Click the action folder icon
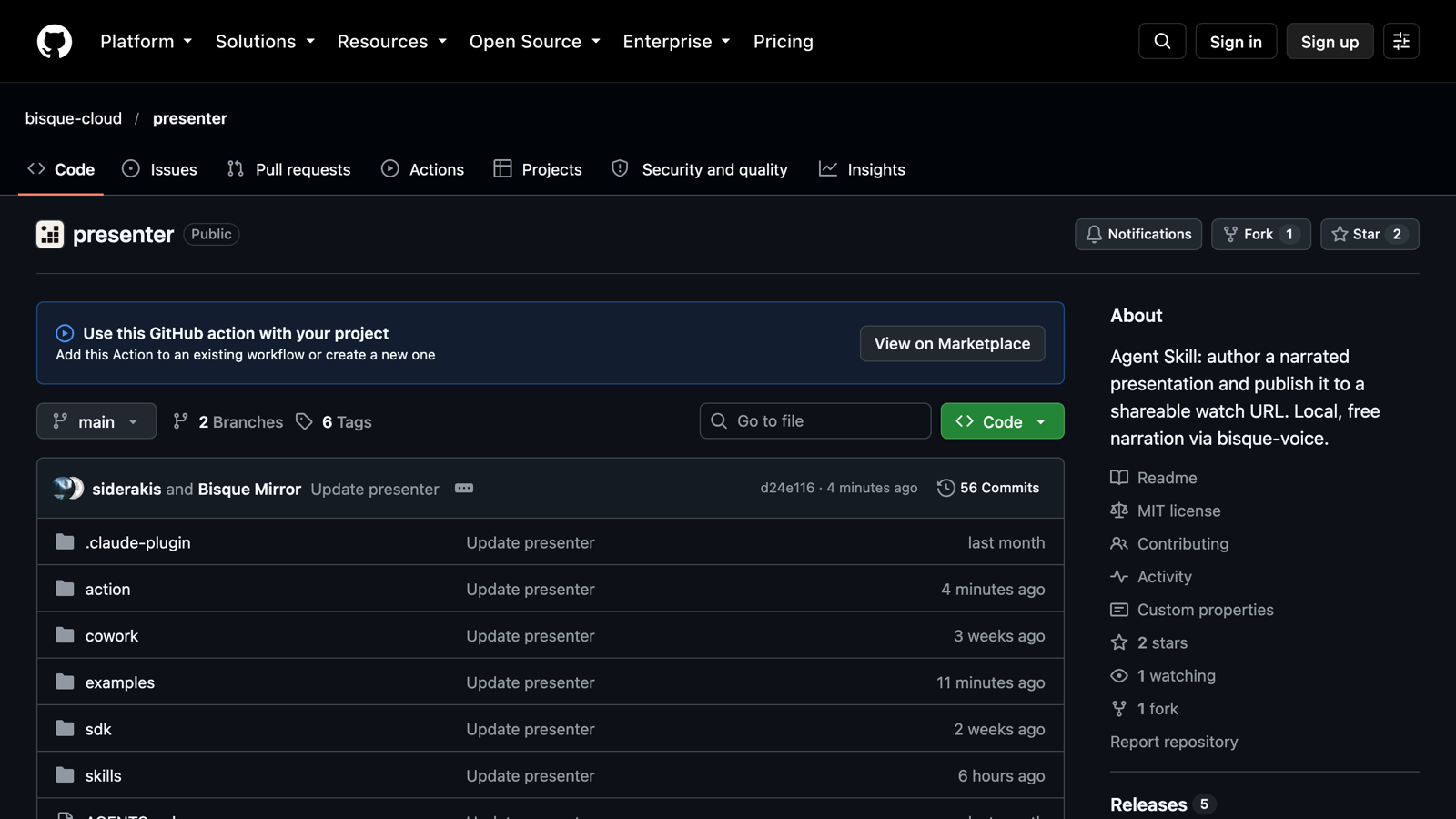 click(65, 589)
